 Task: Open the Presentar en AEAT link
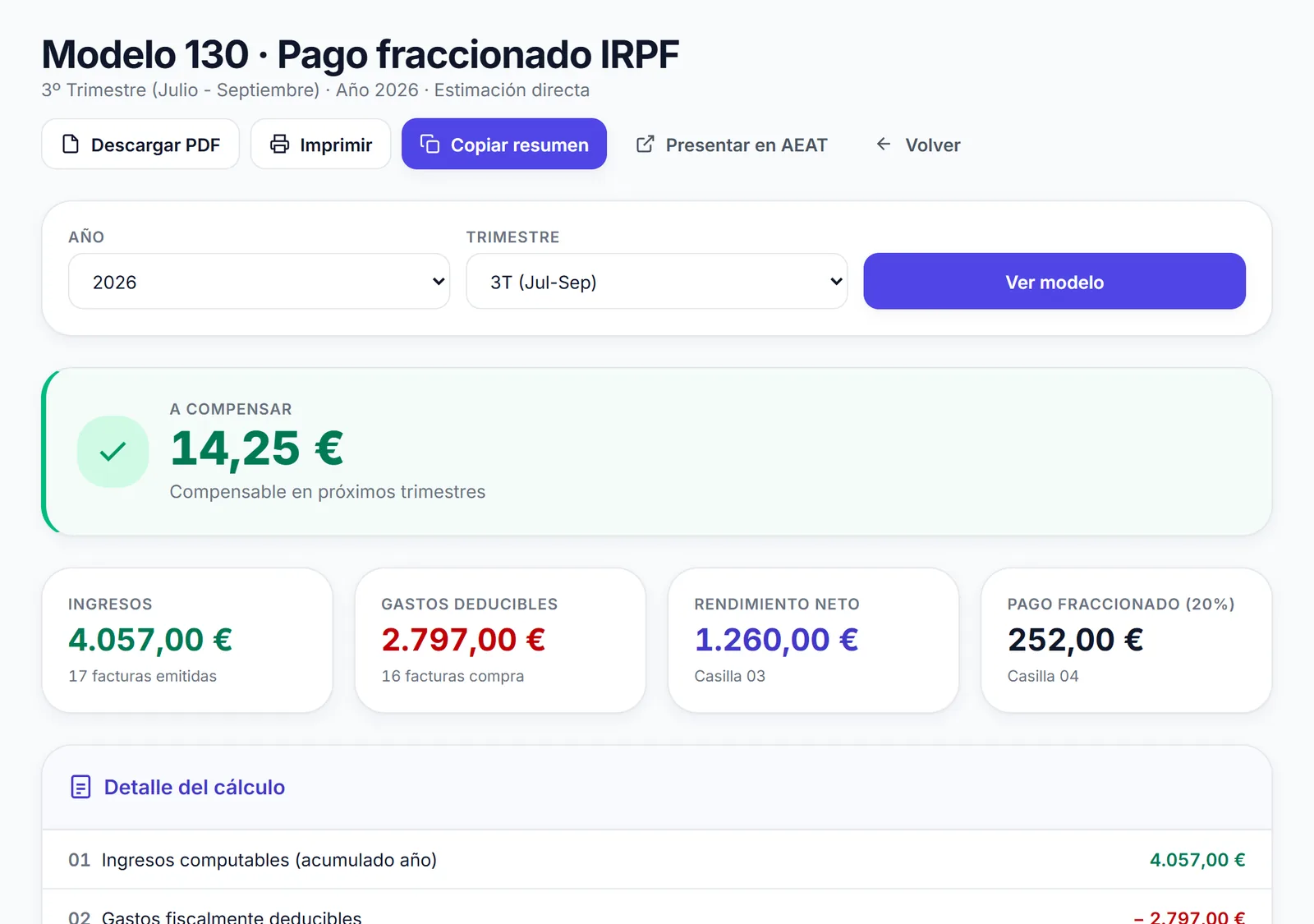[x=733, y=145]
